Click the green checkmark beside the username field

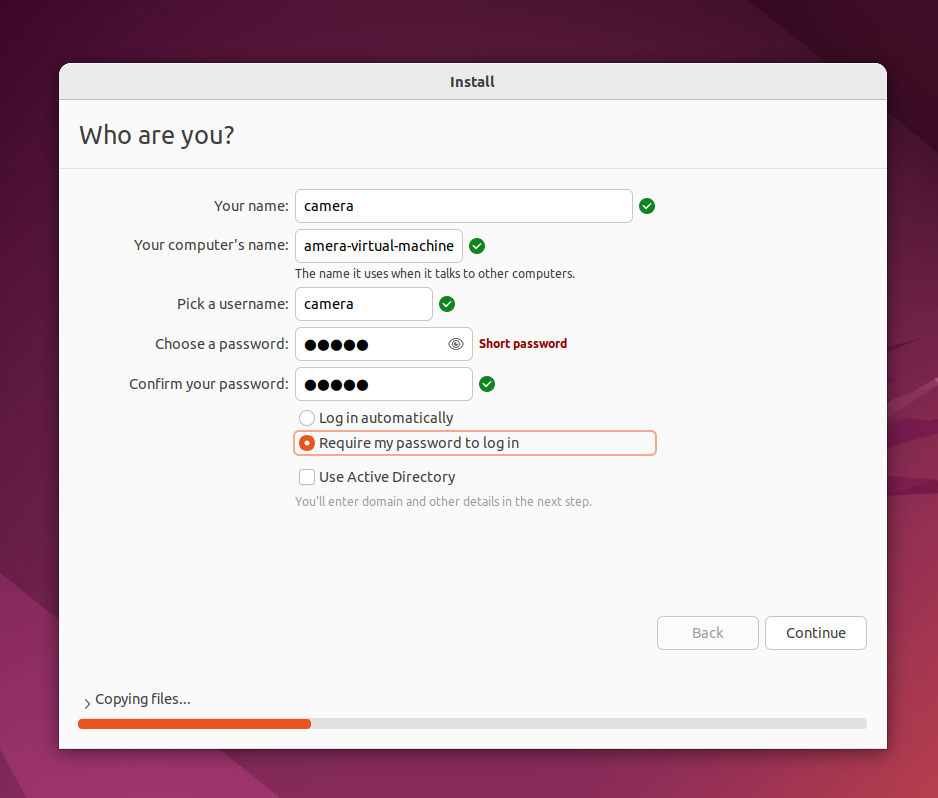pos(447,304)
